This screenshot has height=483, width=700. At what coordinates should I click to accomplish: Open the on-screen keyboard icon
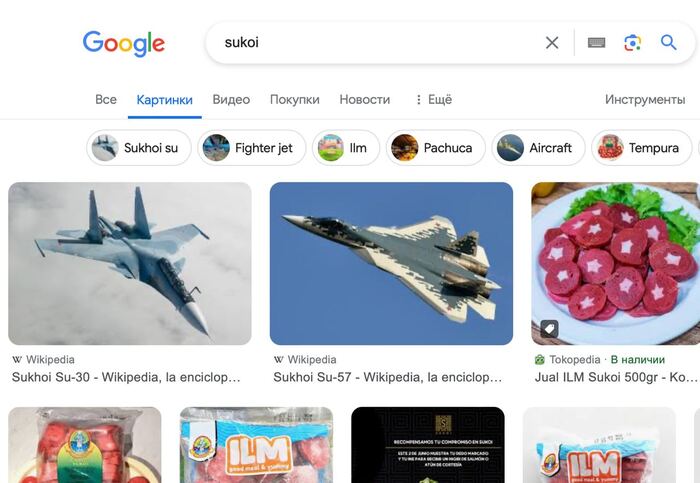(x=596, y=43)
